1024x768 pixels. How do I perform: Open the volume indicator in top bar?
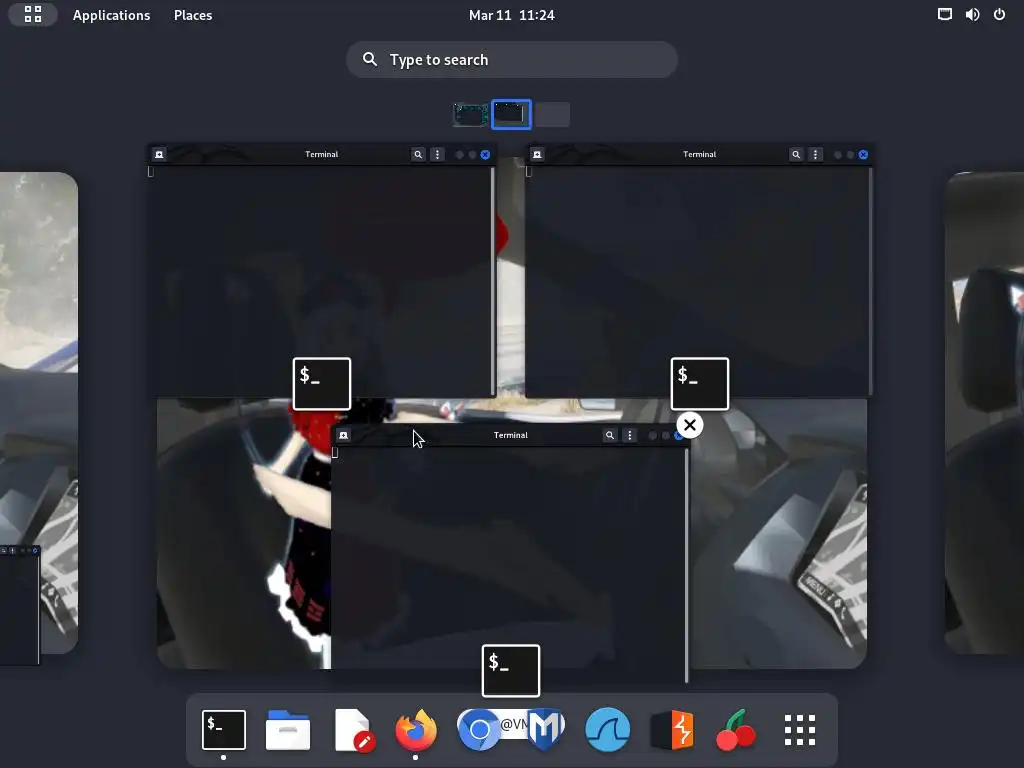click(x=972, y=14)
